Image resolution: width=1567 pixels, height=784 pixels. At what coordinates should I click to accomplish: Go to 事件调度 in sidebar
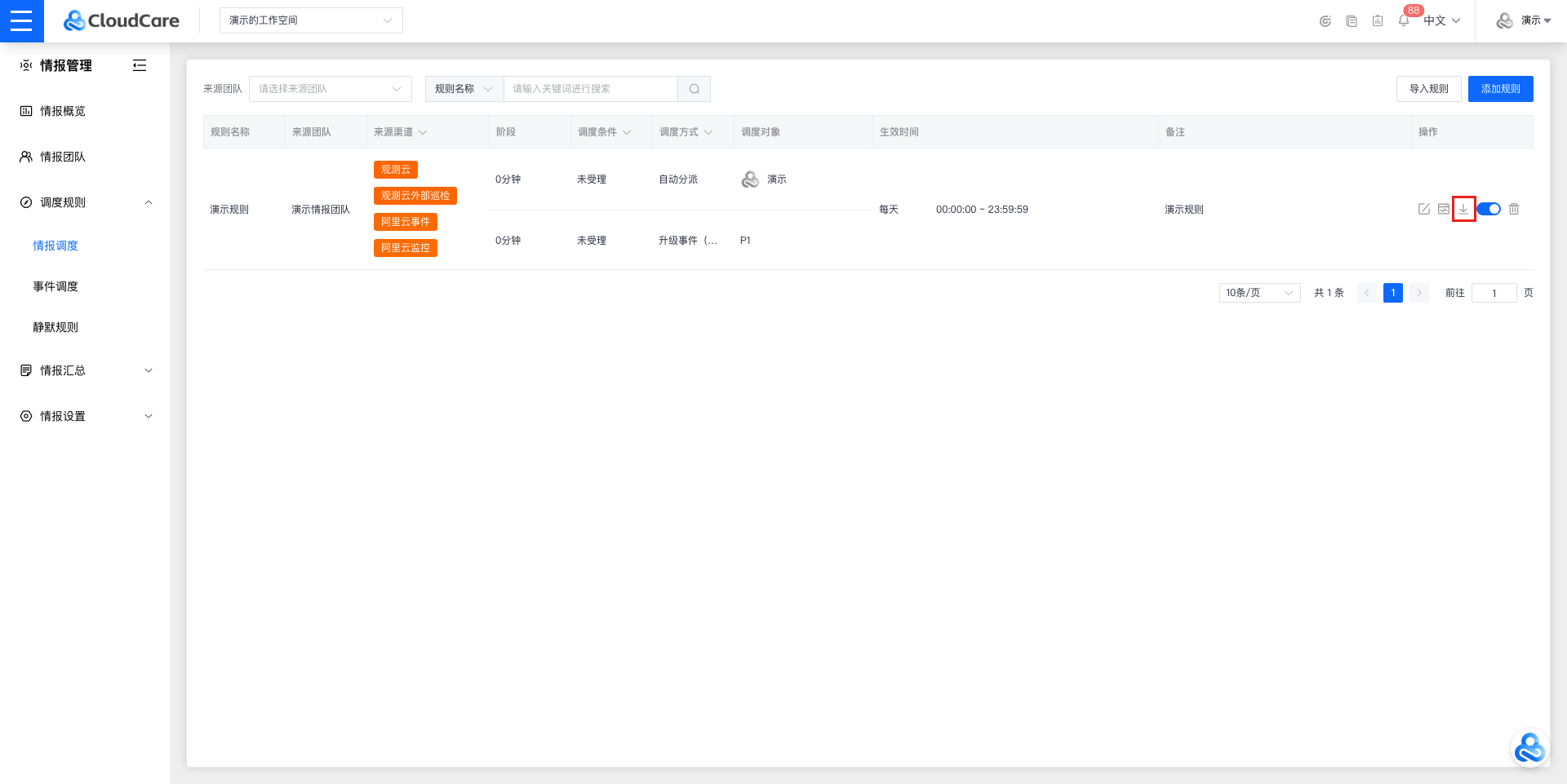55,286
